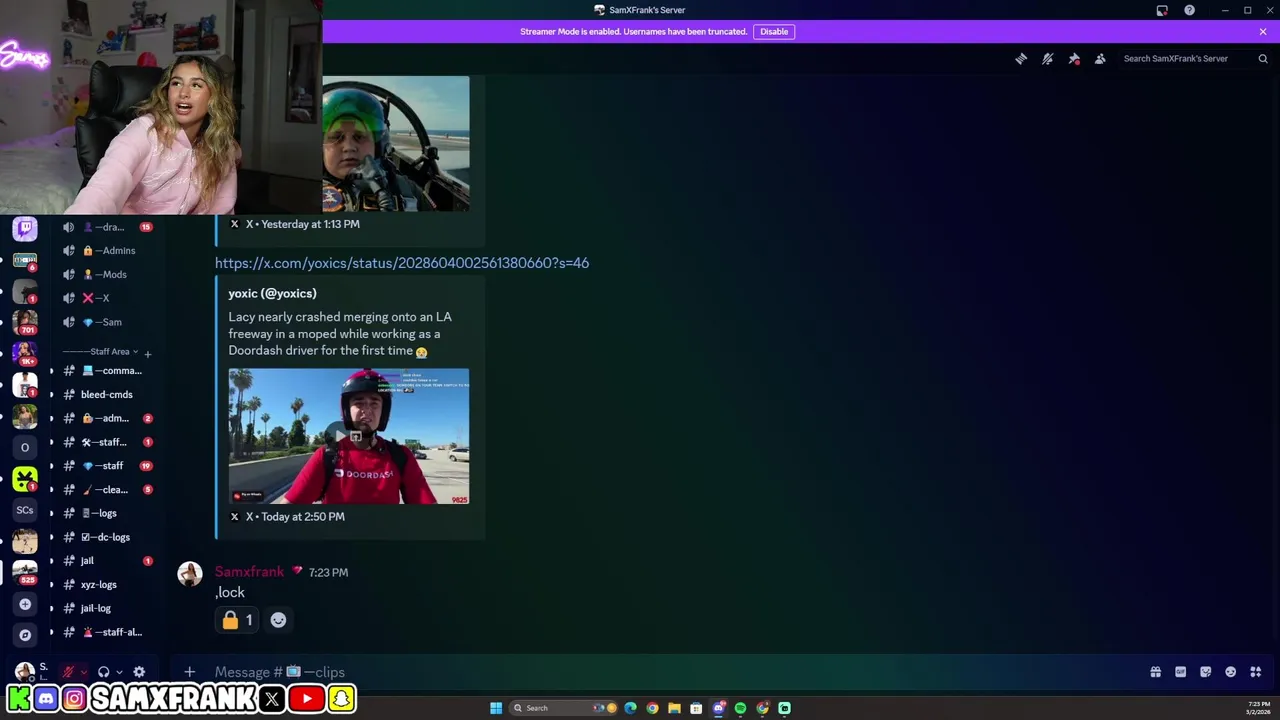Open the Help question mark icon
This screenshot has height=720, width=1280.
pyautogui.click(x=1189, y=10)
